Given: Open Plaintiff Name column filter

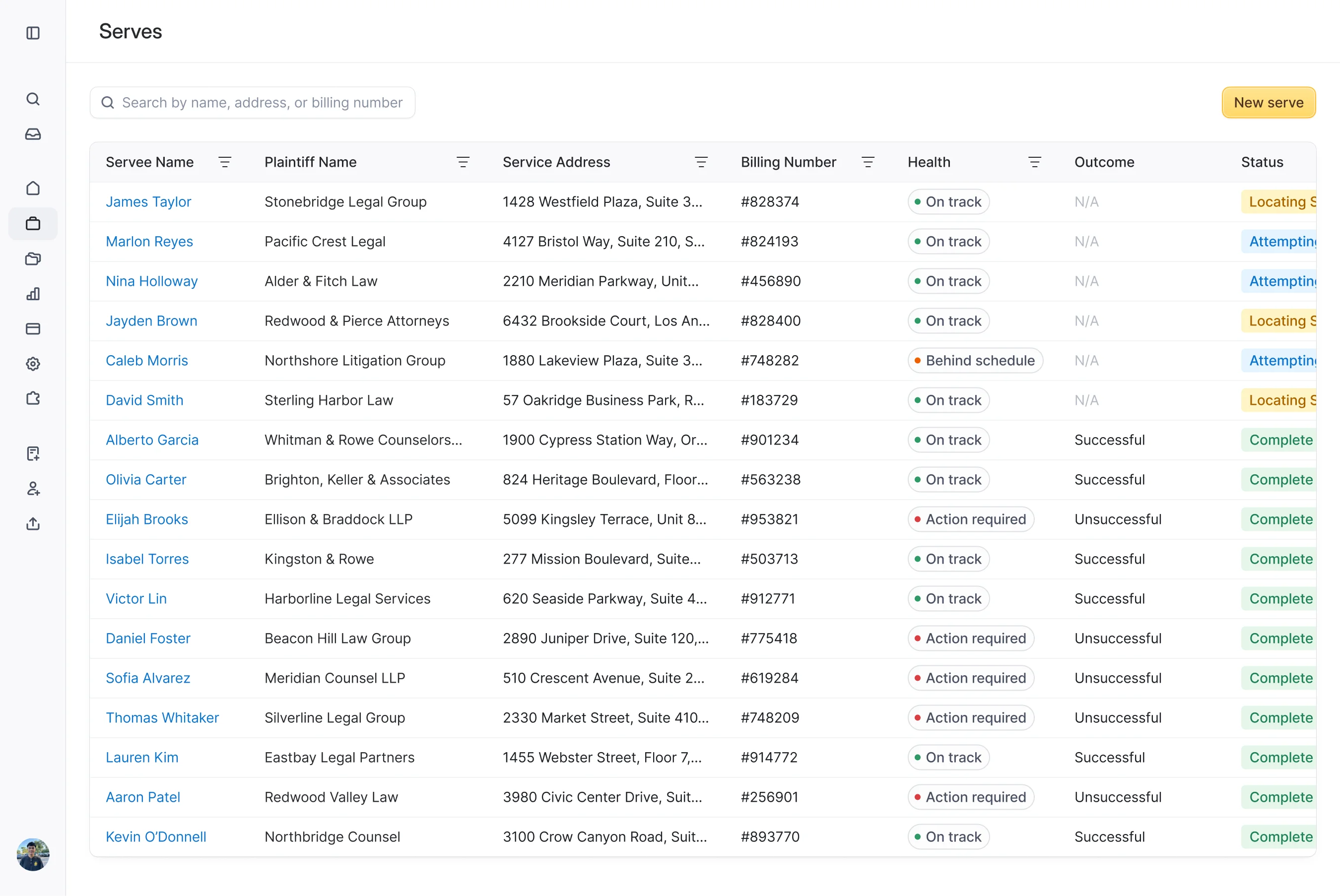Looking at the screenshot, I should [x=463, y=162].
